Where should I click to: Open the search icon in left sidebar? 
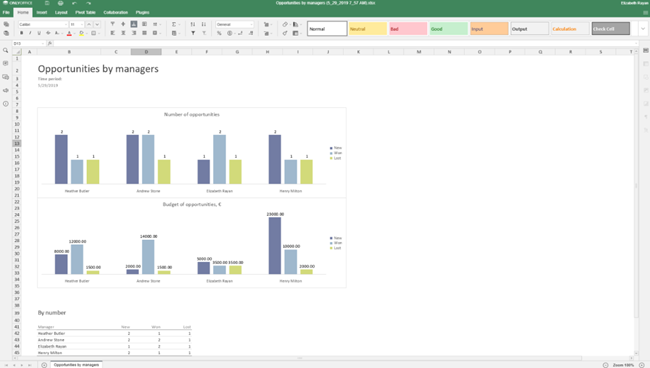[5, 50]
